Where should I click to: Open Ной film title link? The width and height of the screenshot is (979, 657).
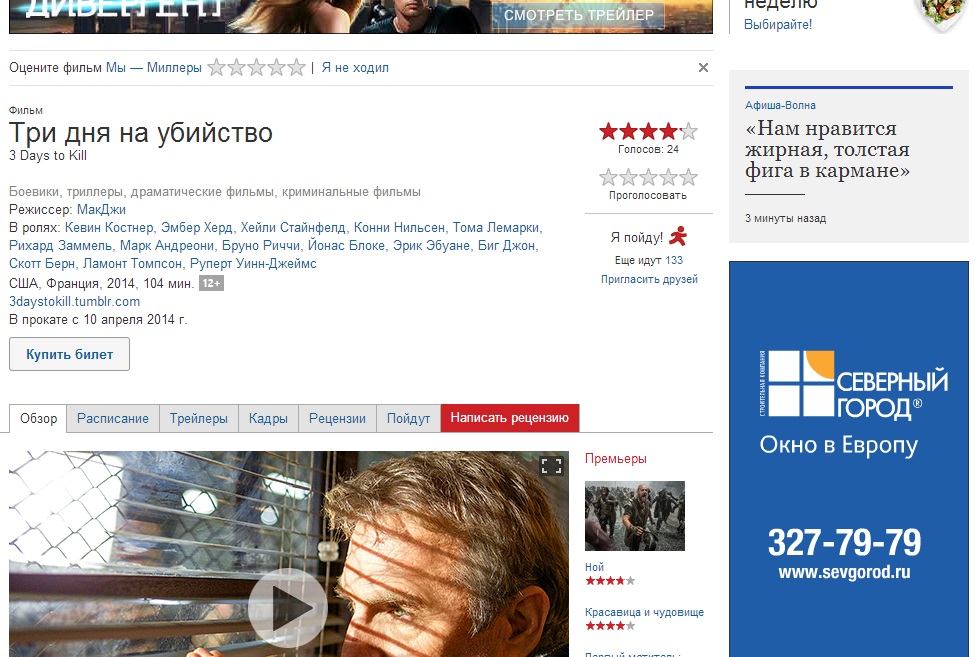[594, 567]
